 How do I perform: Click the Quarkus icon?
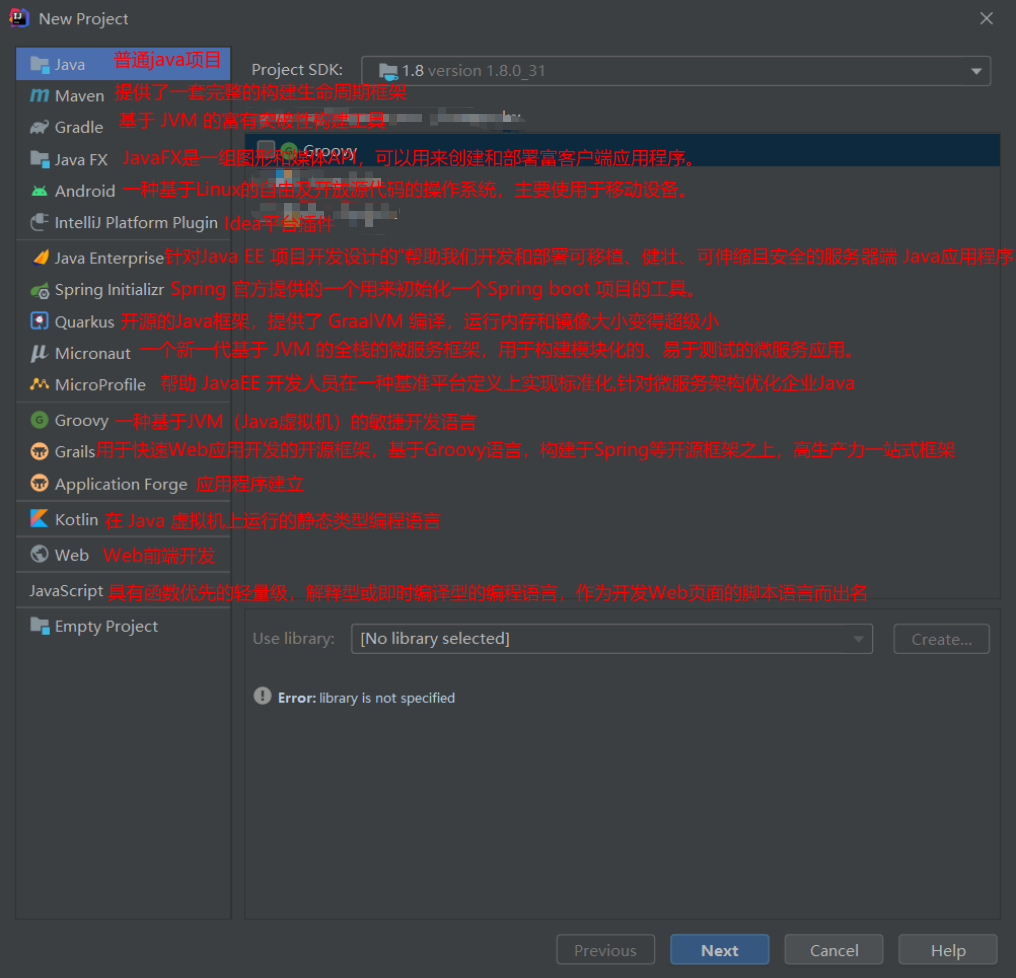[40, 321]
